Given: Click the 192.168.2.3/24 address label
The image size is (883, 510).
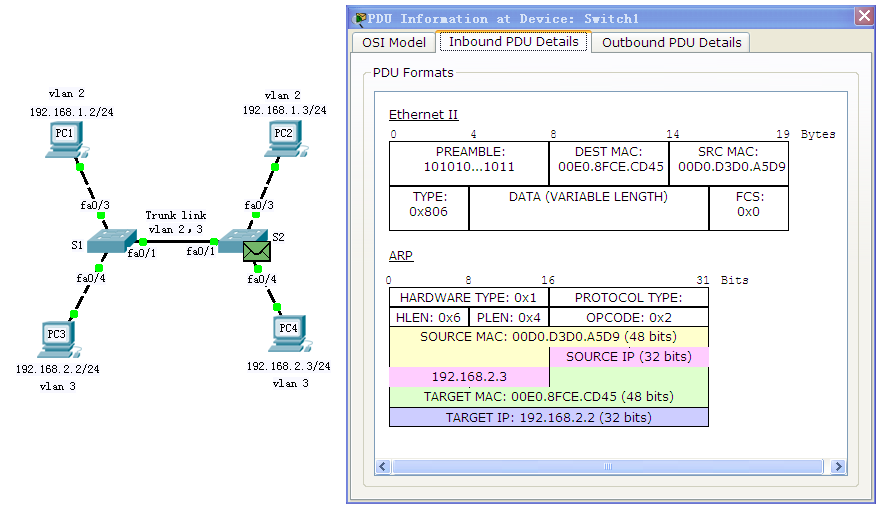Looking at the screenshot, I should point(288,366).
